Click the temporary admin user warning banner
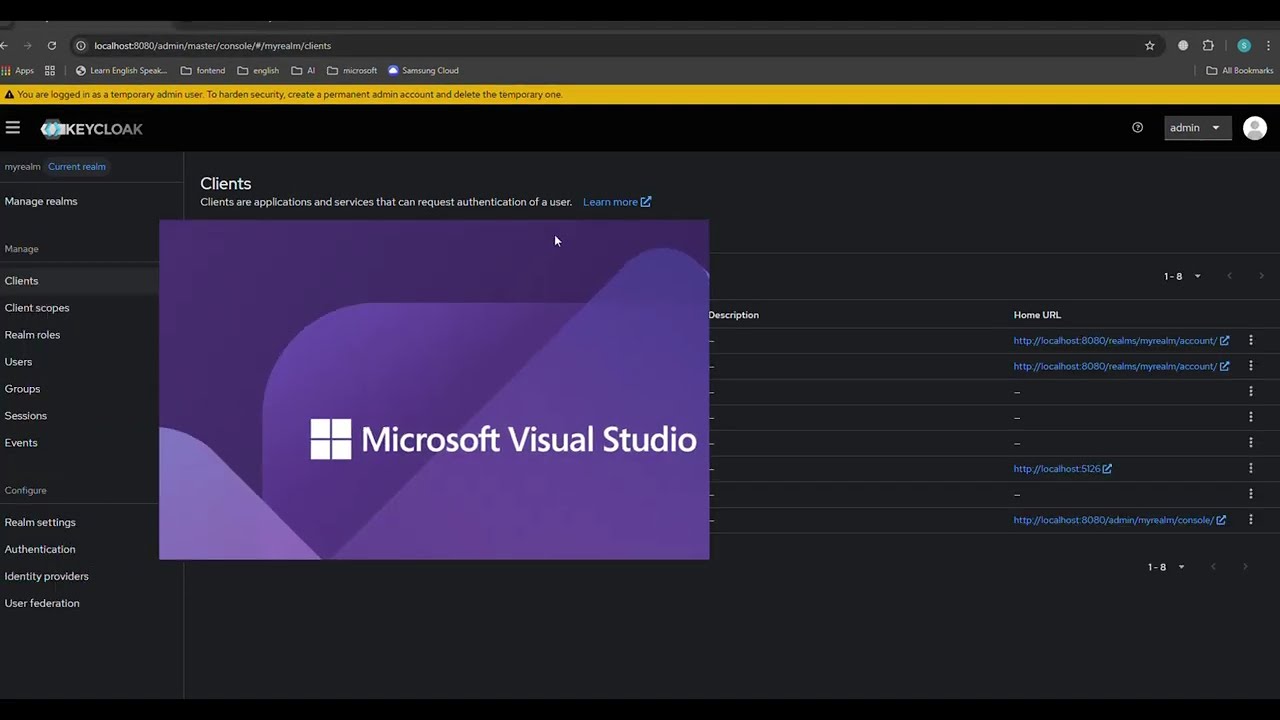This screenshot has height=720, width=1280. pos(640,94)
